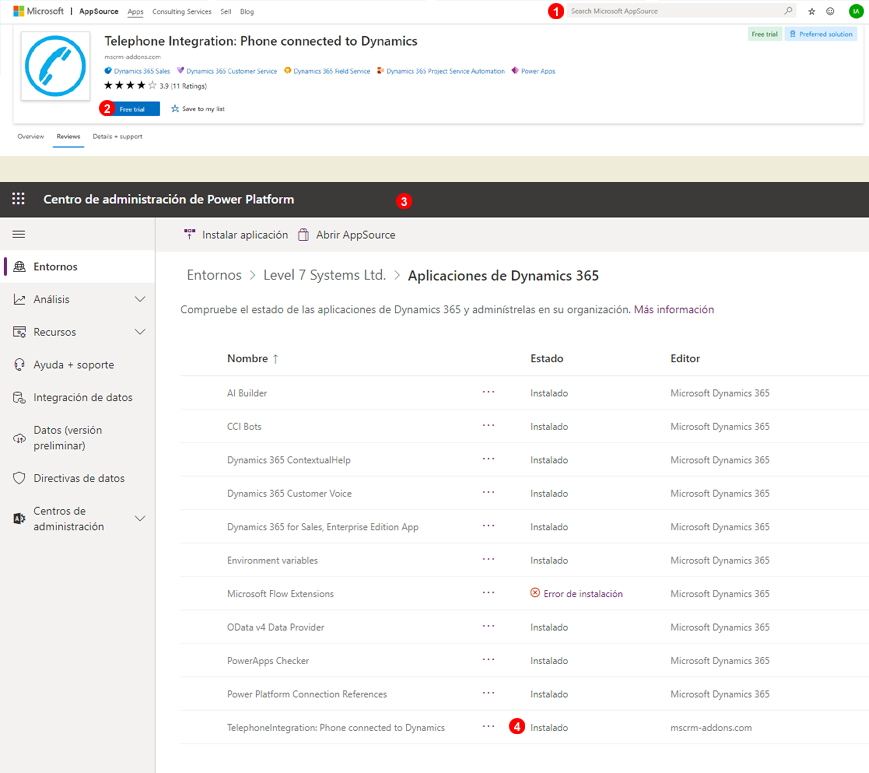
Task: Open more options for Microsoft Flow Extensions
Action: pos(488,592)
